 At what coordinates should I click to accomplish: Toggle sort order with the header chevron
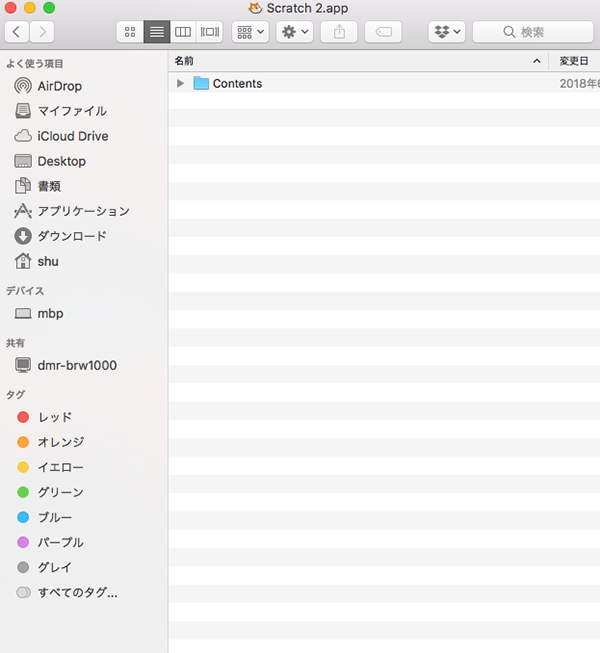(x=537, y=61)
